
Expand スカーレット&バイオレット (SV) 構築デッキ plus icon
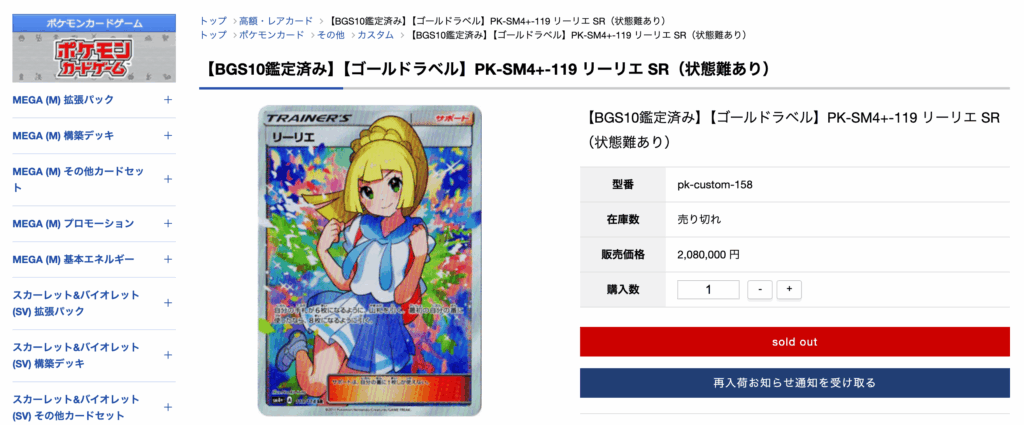pos(168,356)
